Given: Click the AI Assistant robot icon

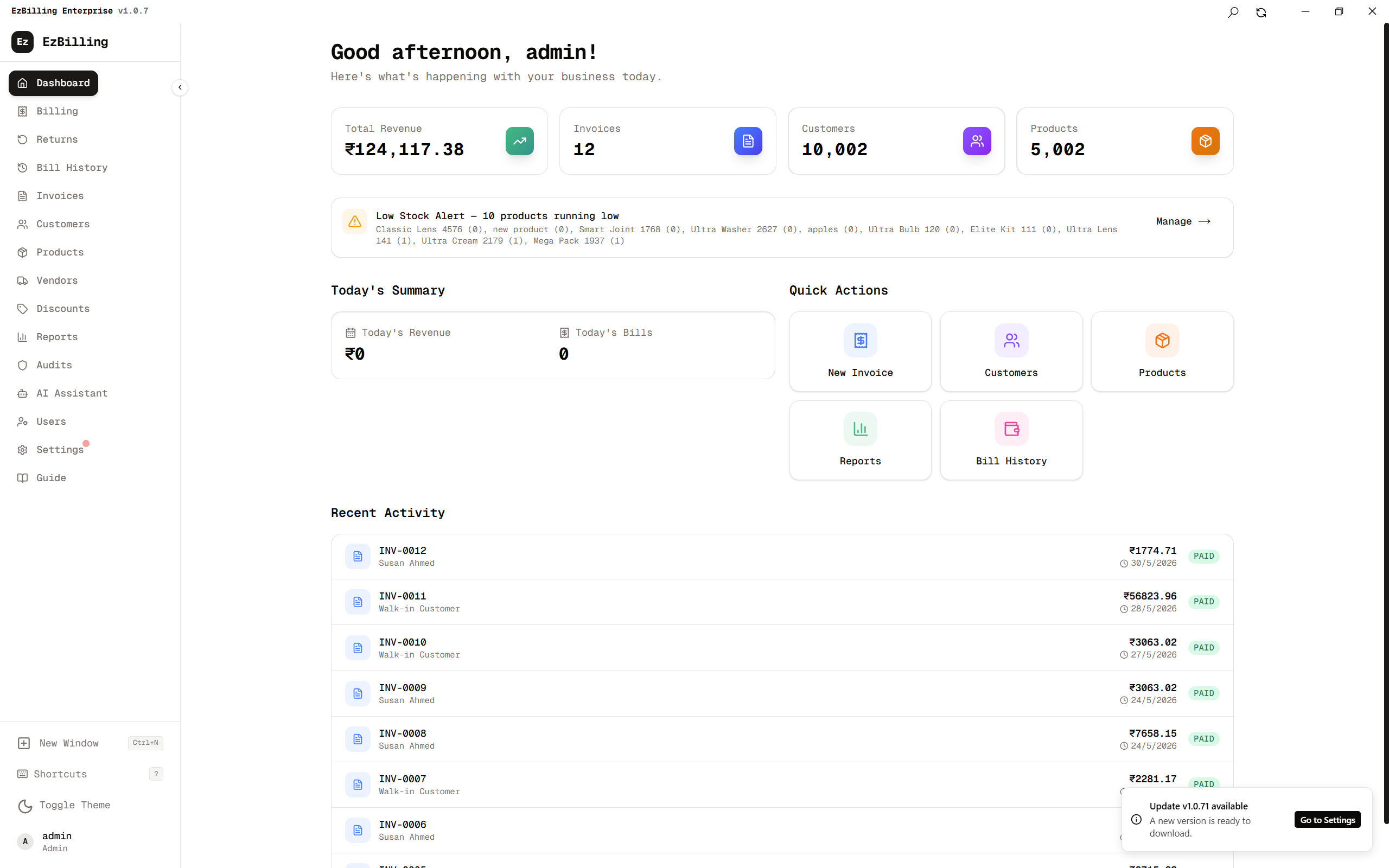Looking at the screenshot, I should point(22,393).
